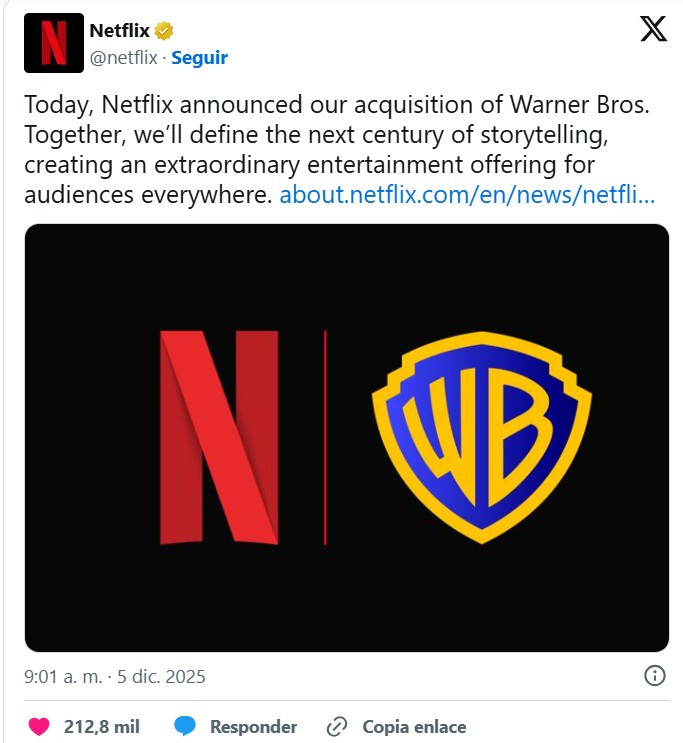Follow Netflix using the Seguir link
The image size is (683, 743).
tap(199, 58)
